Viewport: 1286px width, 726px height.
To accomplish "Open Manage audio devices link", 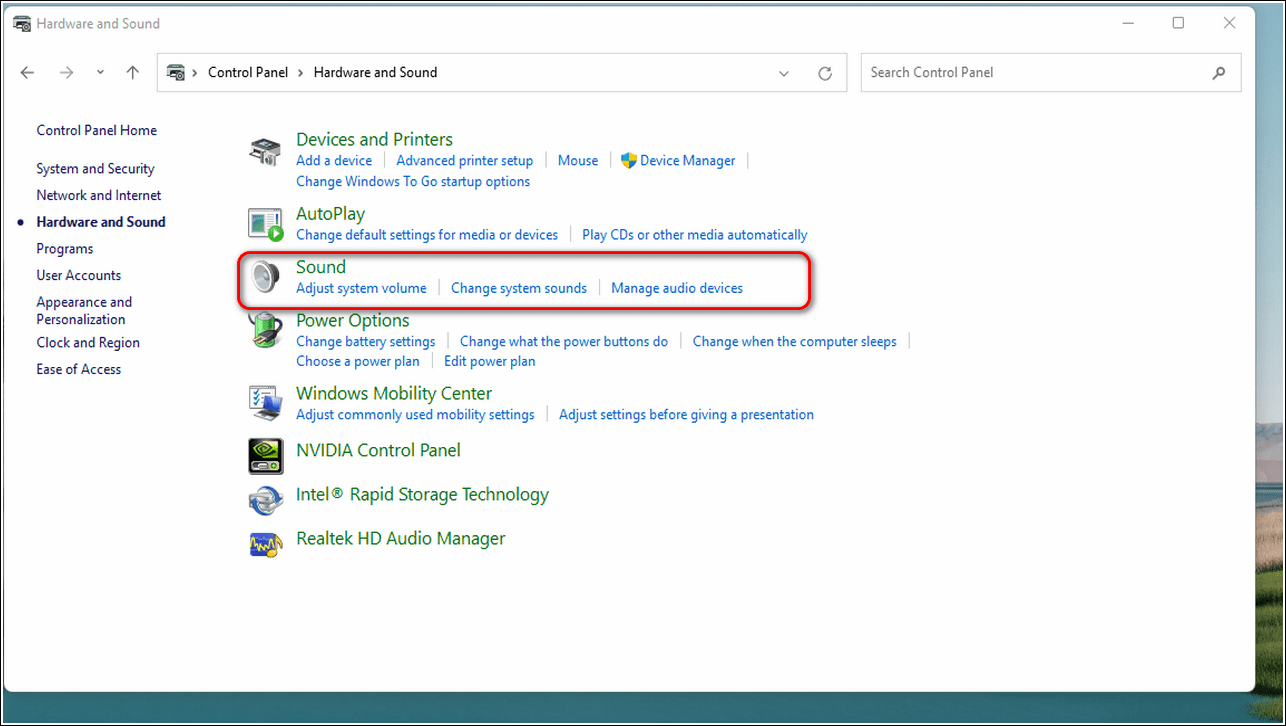I will (x=676, y=288).
